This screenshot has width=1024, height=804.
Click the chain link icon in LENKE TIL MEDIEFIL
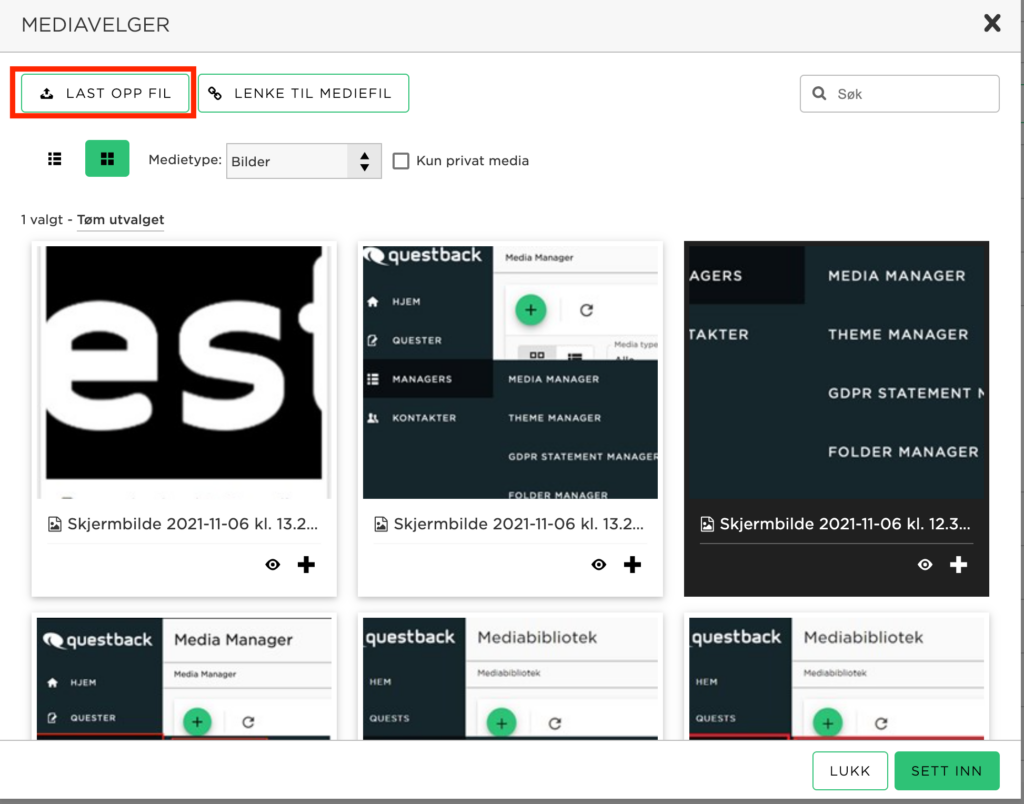tap(215, 93)
